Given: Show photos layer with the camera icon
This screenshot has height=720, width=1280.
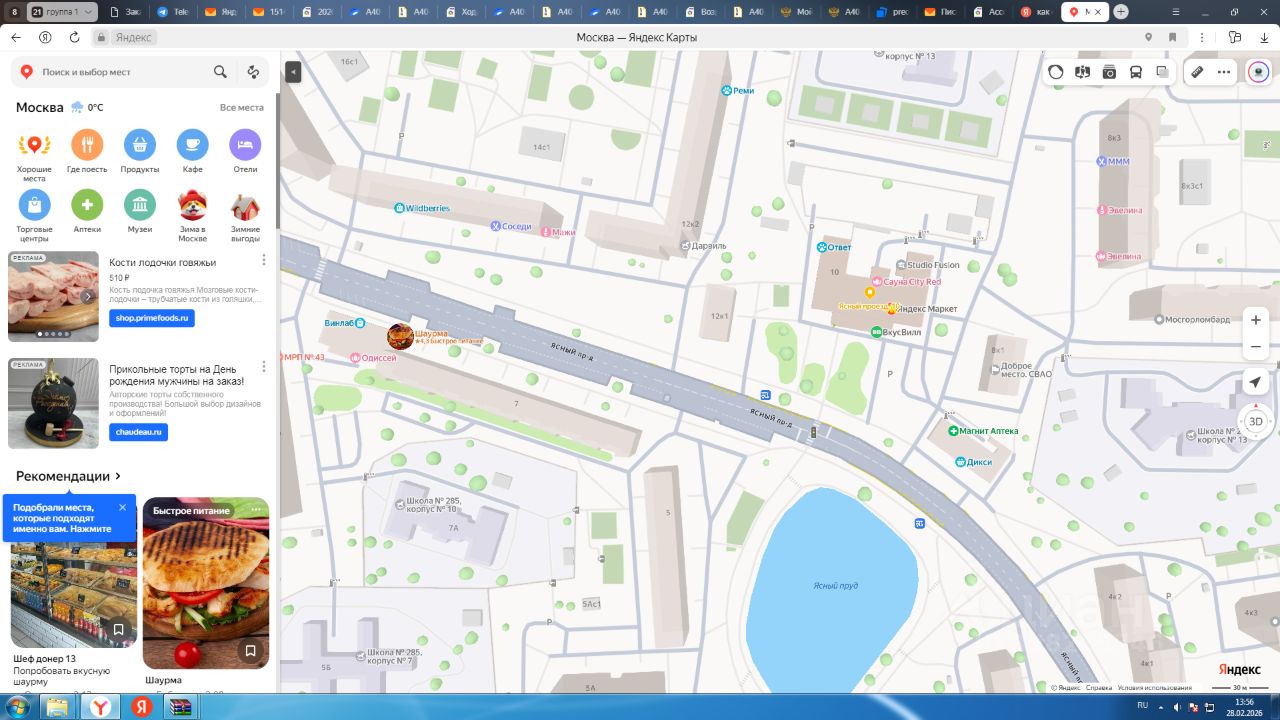Looking at the screenshot, I should pos(1109,72).
